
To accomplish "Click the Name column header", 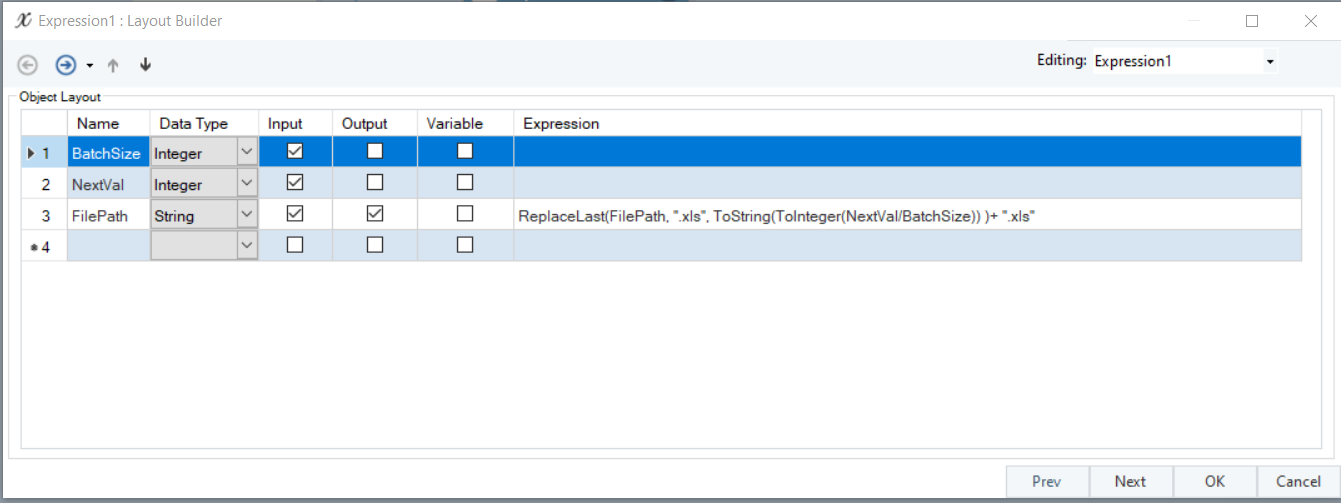I will 98,124.
